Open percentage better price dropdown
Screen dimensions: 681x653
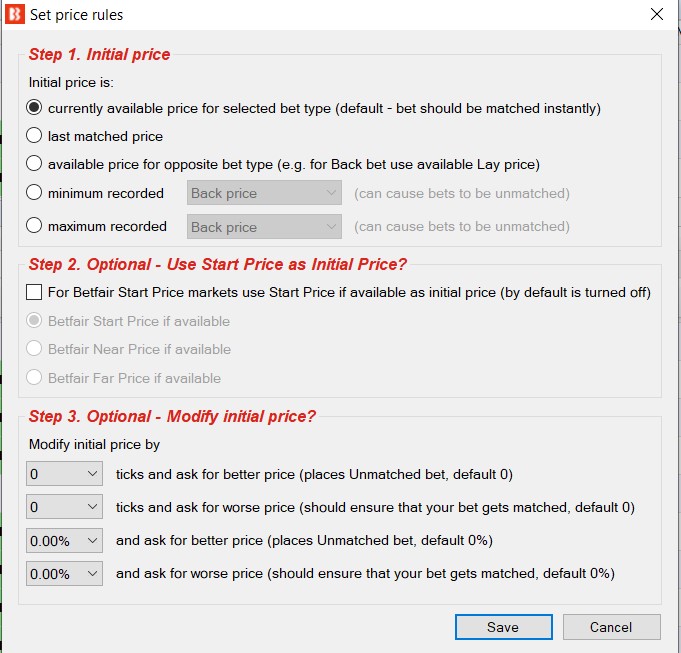tap(64, 541)
